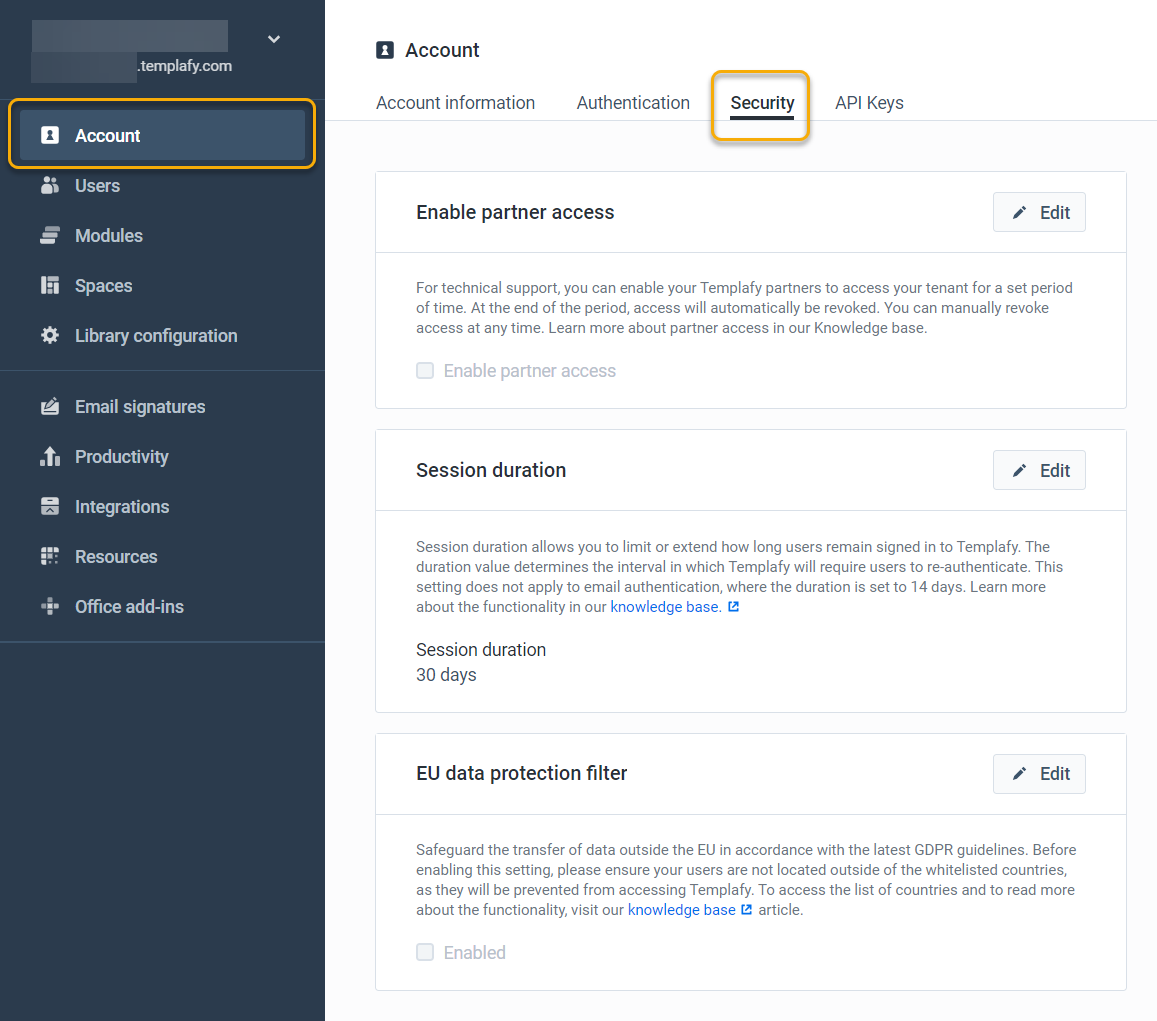
Task: Select the Users sidebar icon
Action: pos(49,185)
